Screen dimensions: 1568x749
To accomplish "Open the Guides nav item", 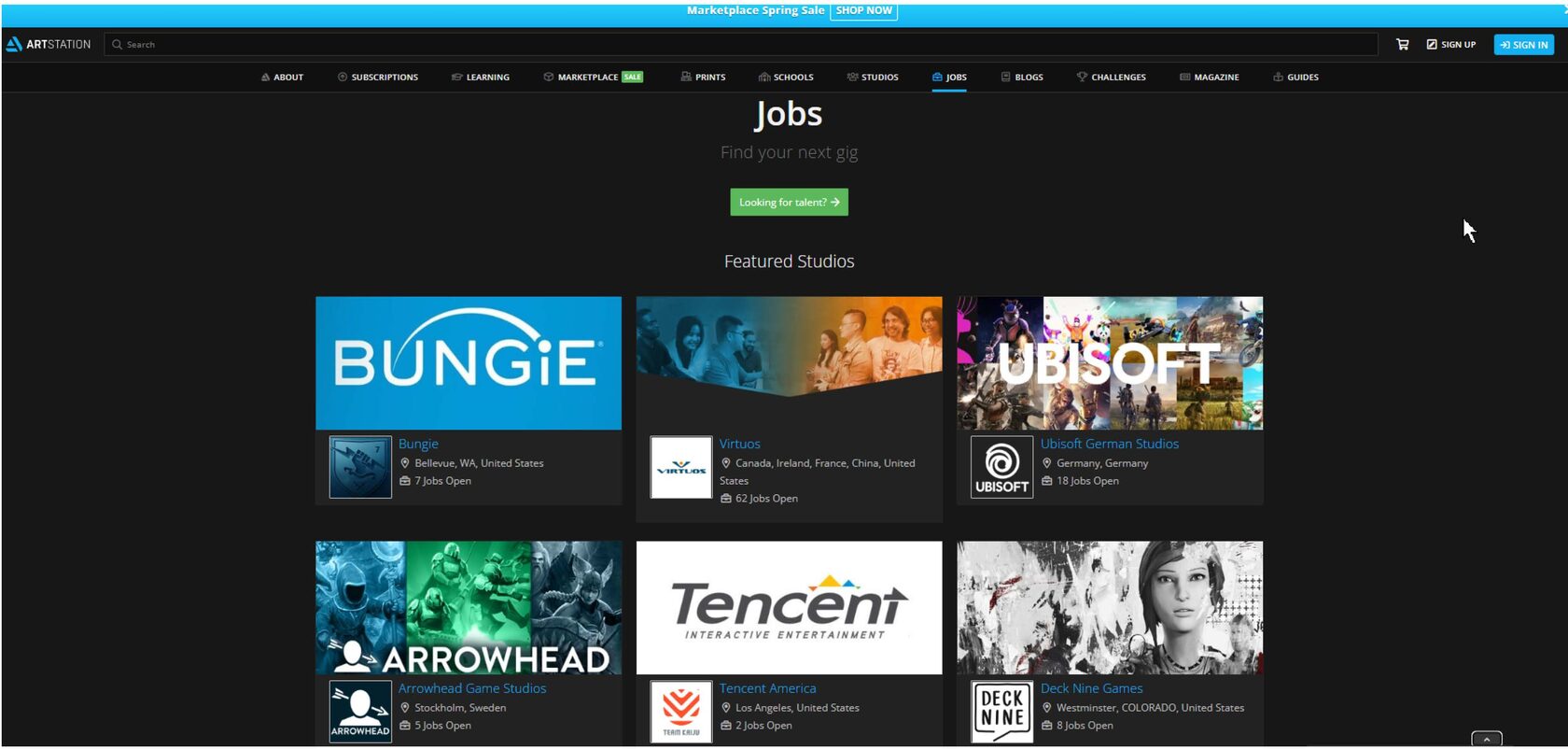I will [1295, 77].
